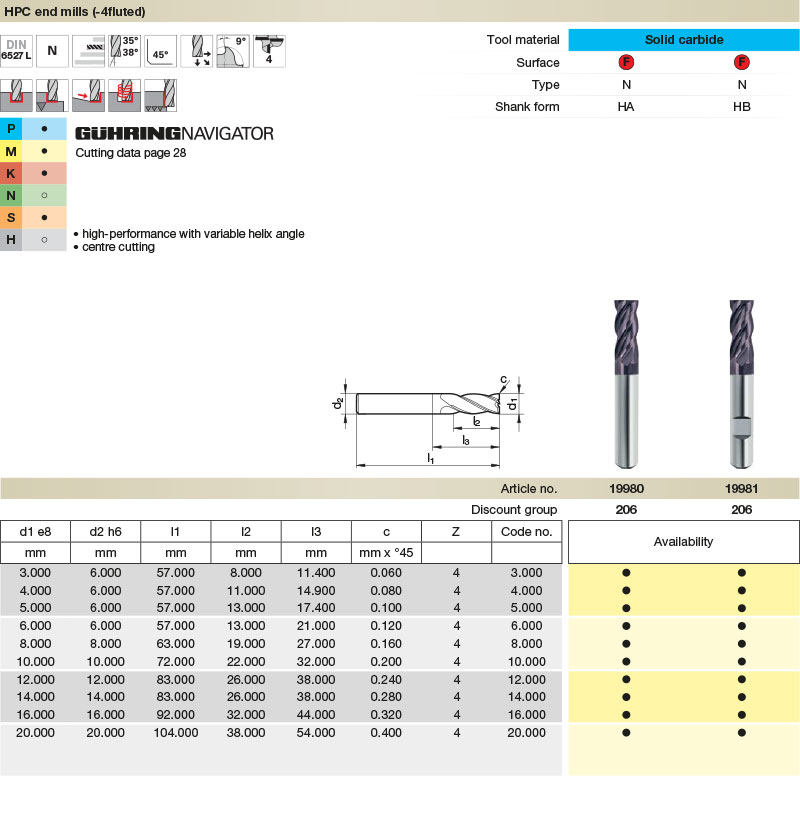This screenshot has width=800, height=831.
Task: Select the 45° chamfer icon
Action: [x=160, y=51]
